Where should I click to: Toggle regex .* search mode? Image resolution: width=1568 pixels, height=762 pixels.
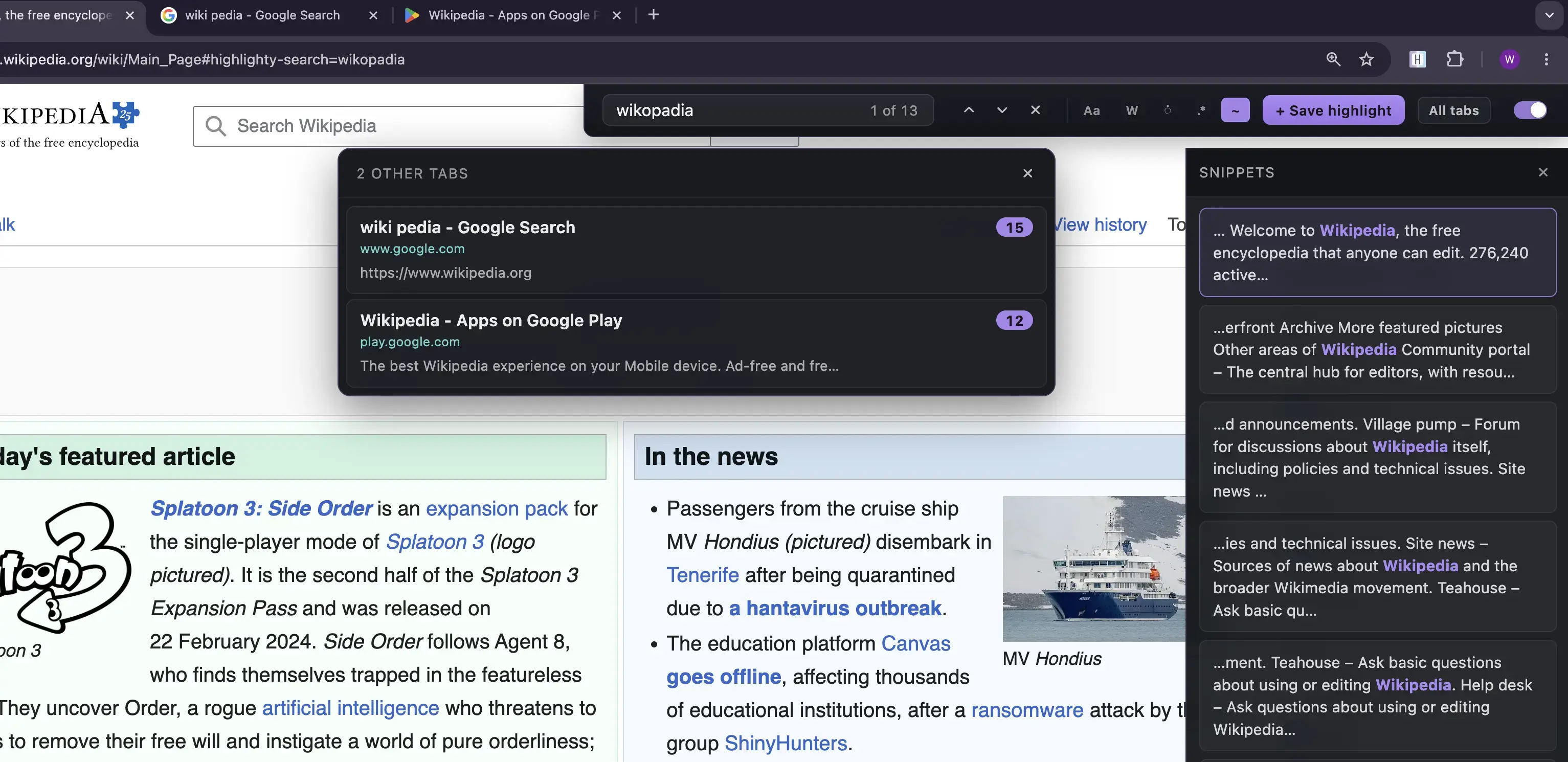[1200, 110]
